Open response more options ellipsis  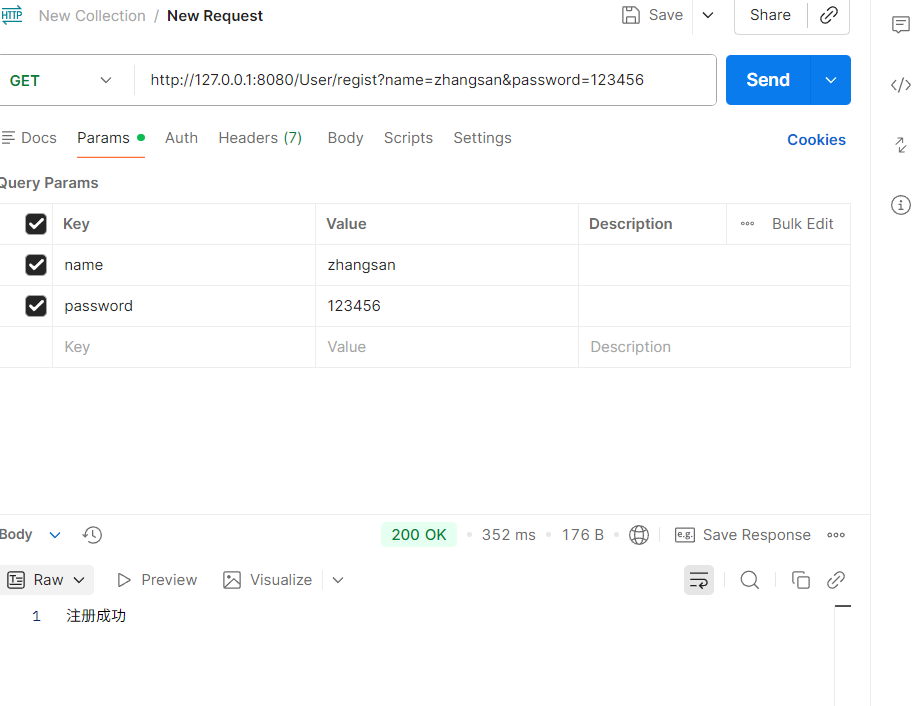coord(836,535)
